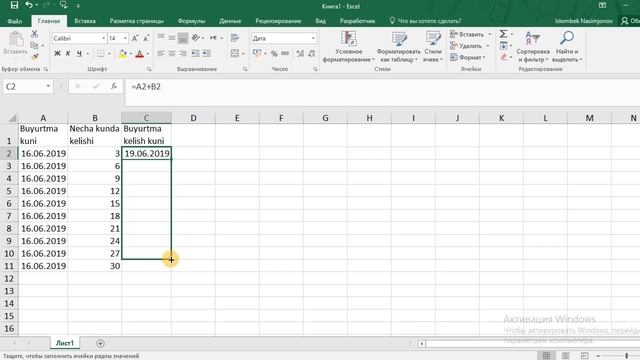Click the AutoSum sigma icon

tap(503, 34)
